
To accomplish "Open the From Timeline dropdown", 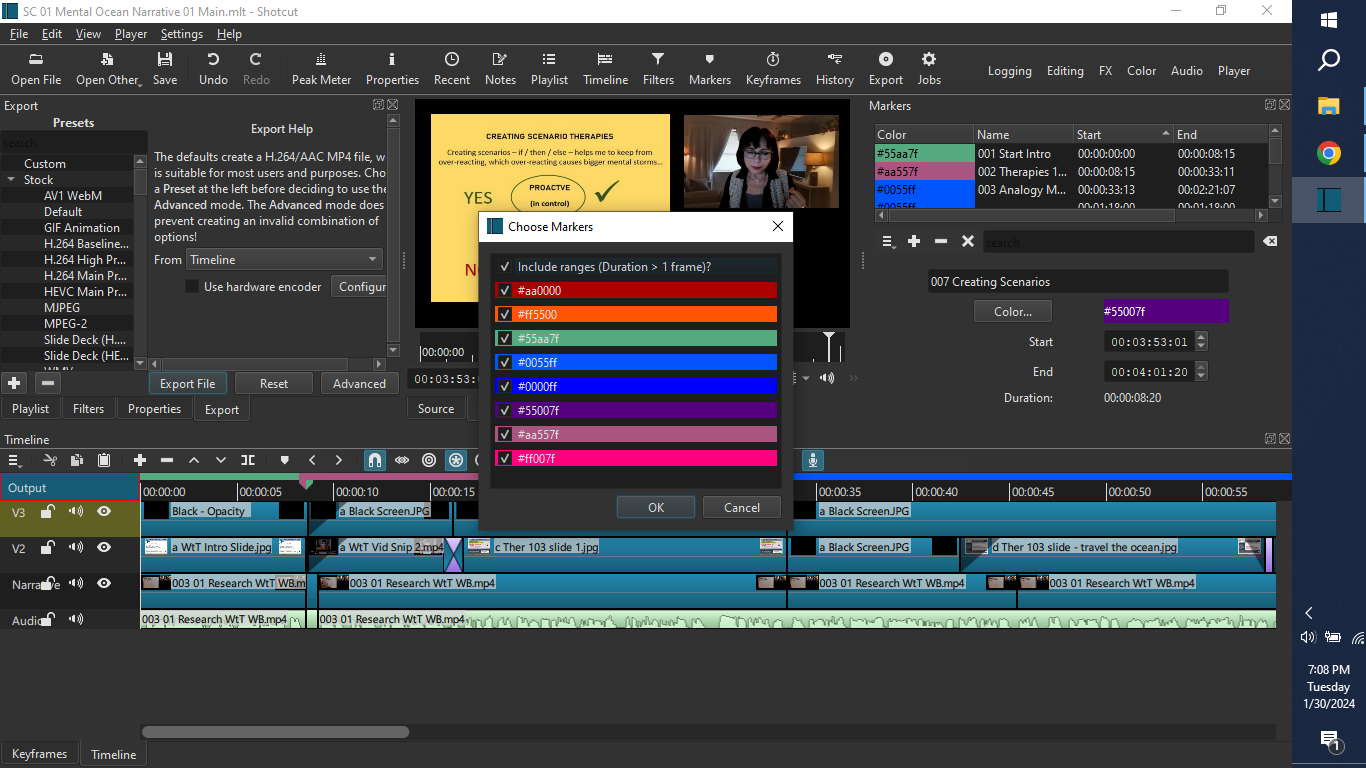I will pos(284,260).
